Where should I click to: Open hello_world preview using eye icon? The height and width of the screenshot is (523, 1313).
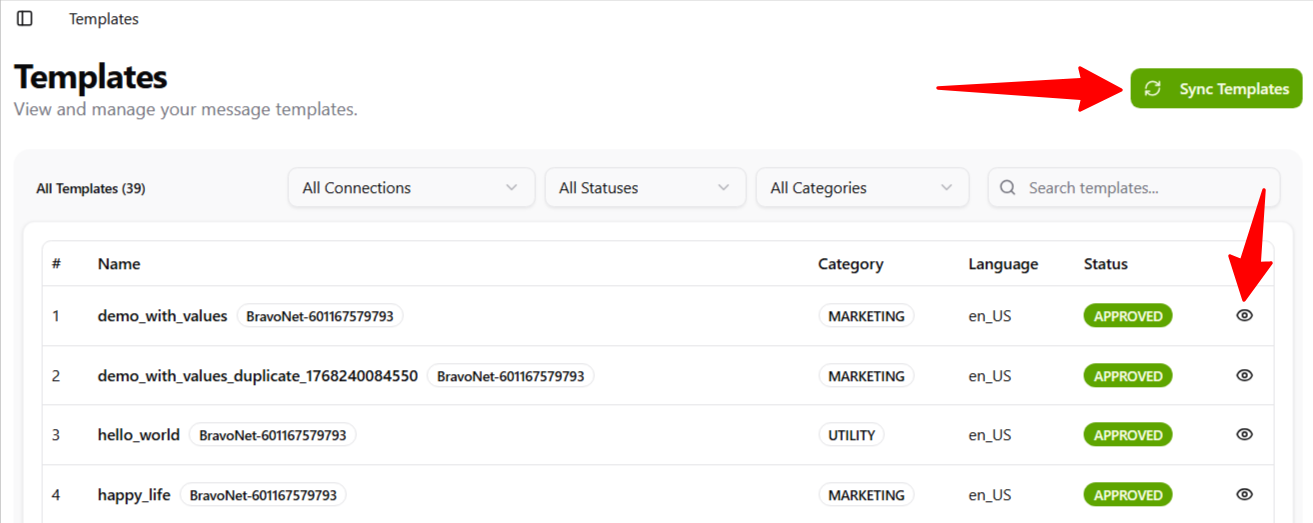1244,435
